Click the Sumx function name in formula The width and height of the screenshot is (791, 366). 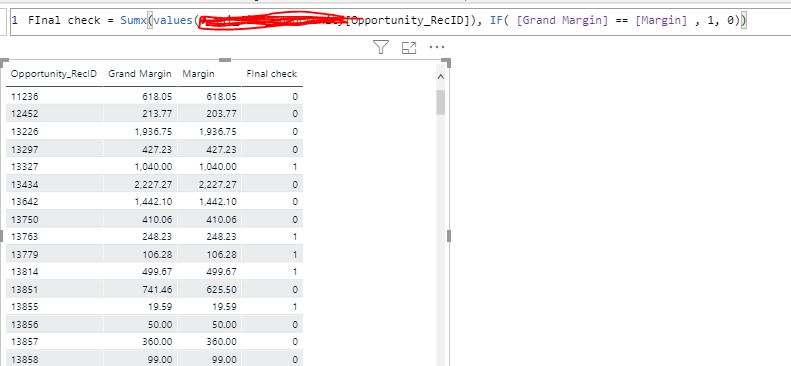pyautogui.click(x=133, y=21)
